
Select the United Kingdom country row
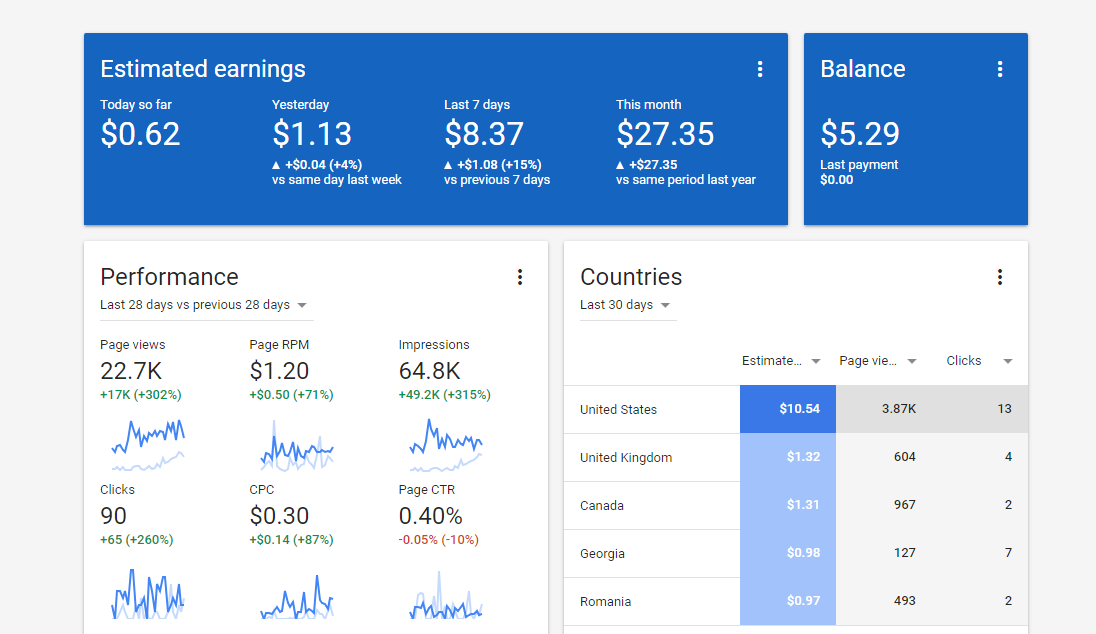click(x=626, y=457)
